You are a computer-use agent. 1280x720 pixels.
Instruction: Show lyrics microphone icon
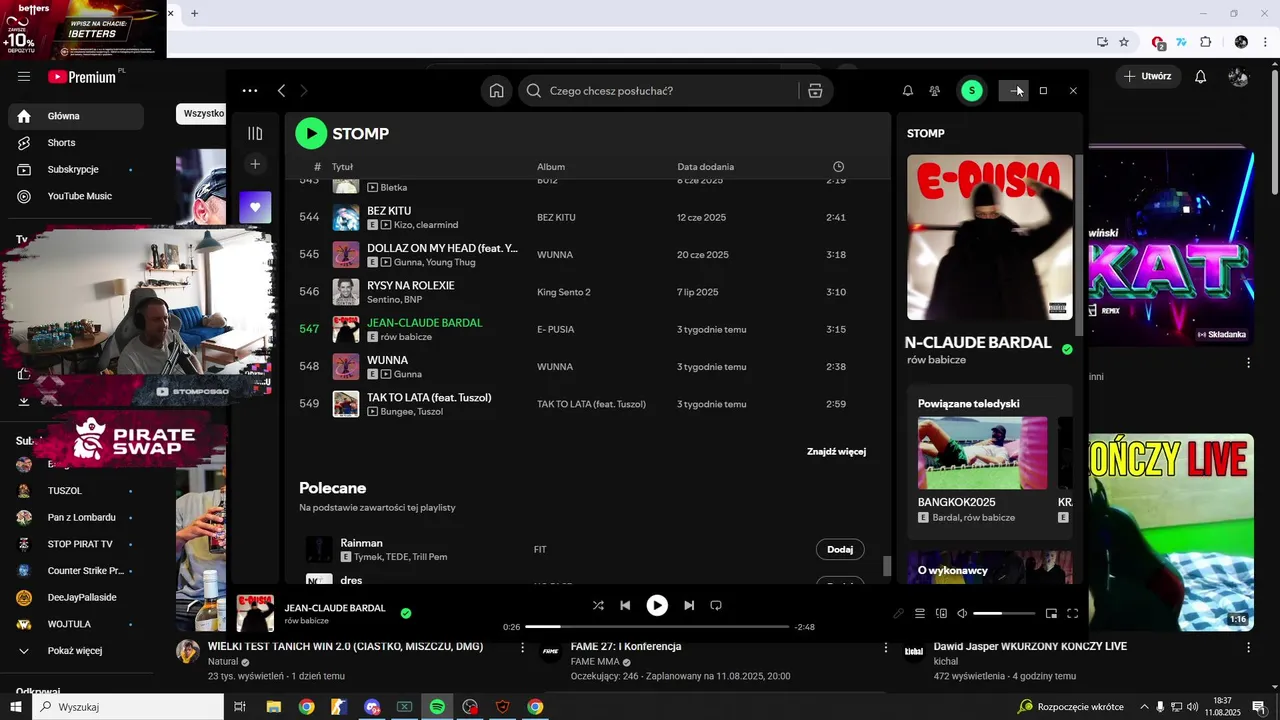[x=898, y=613]
